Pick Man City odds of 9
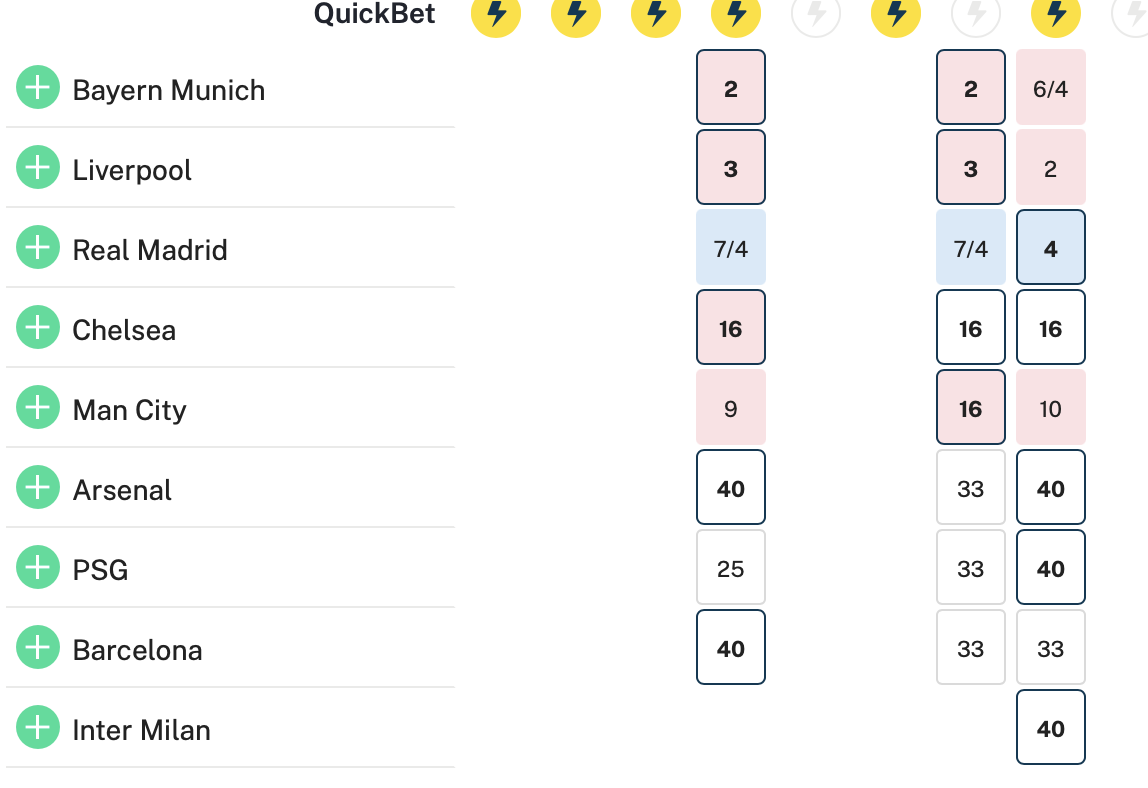The image size is (1148, 788). click(x=731, y=407)
